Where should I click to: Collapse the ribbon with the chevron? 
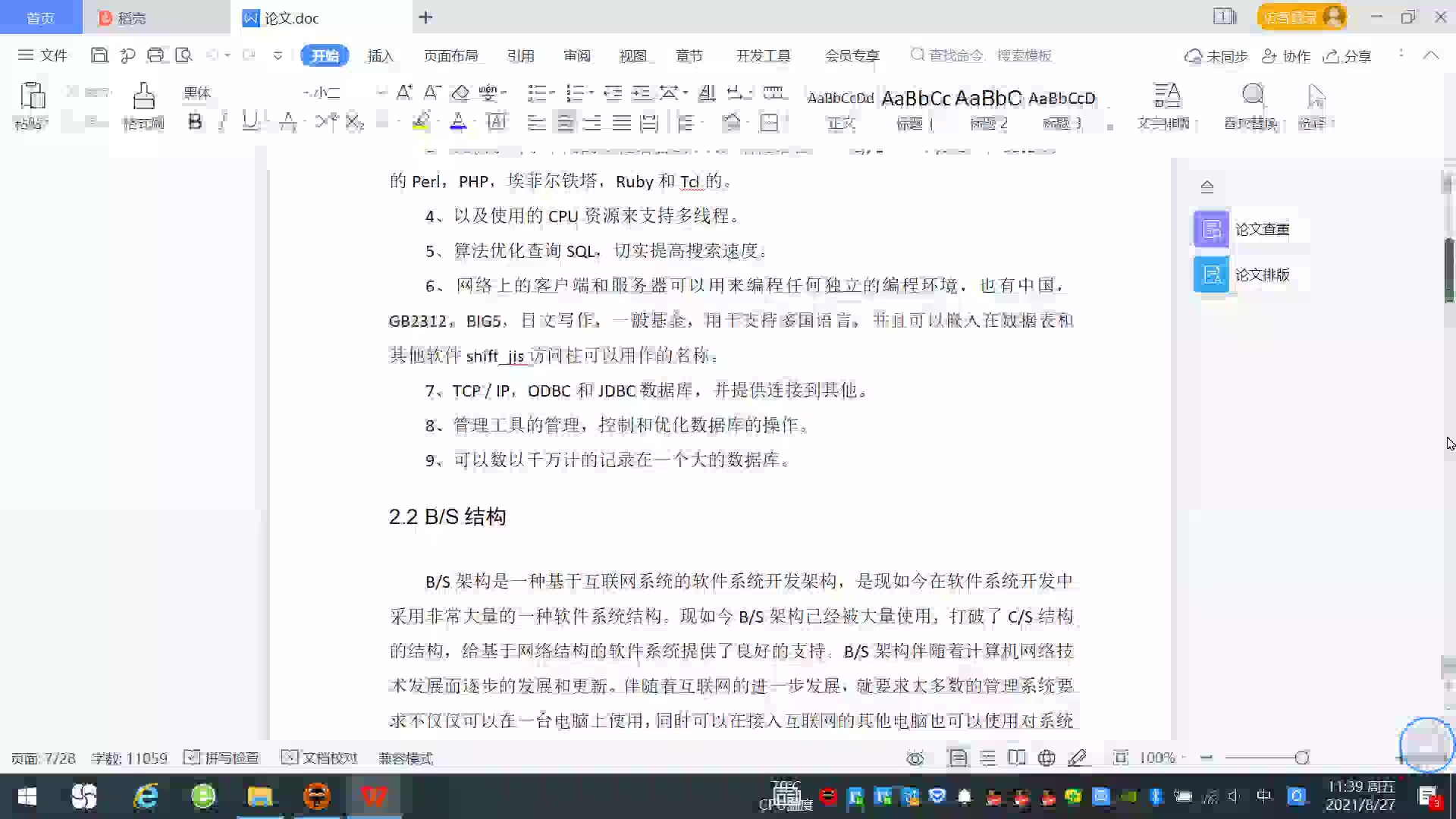click(x=1430, y=55)
